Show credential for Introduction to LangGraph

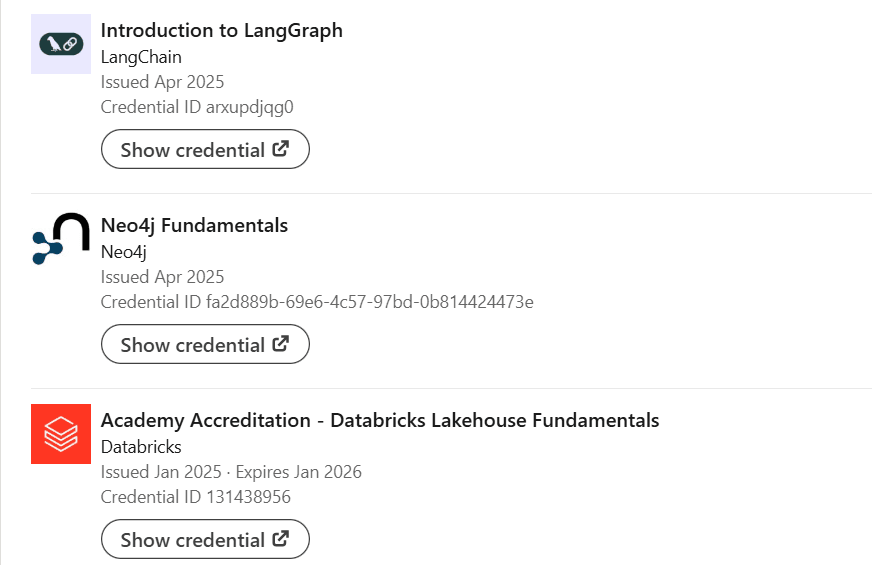point(205,150)
